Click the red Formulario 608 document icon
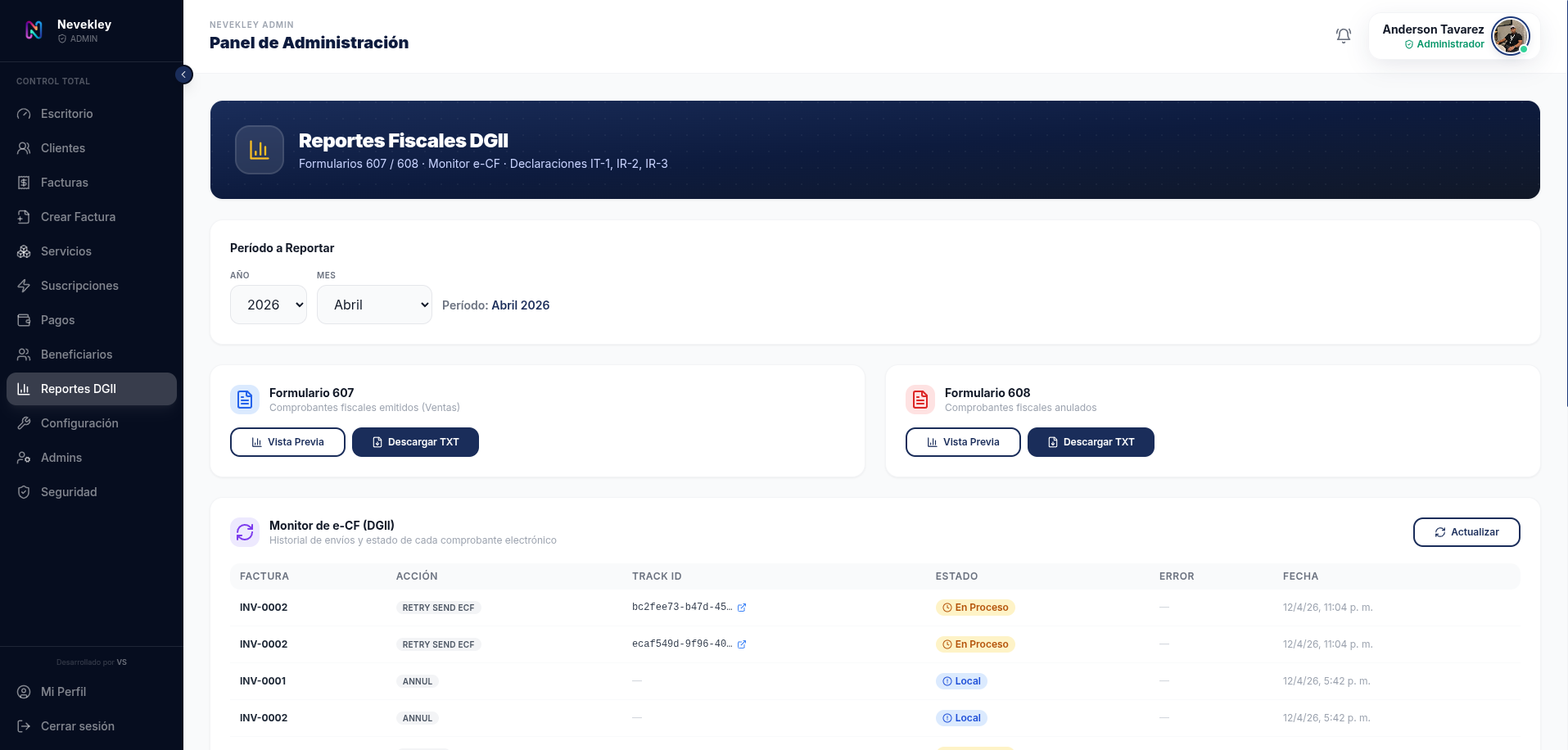 point(920,400)
